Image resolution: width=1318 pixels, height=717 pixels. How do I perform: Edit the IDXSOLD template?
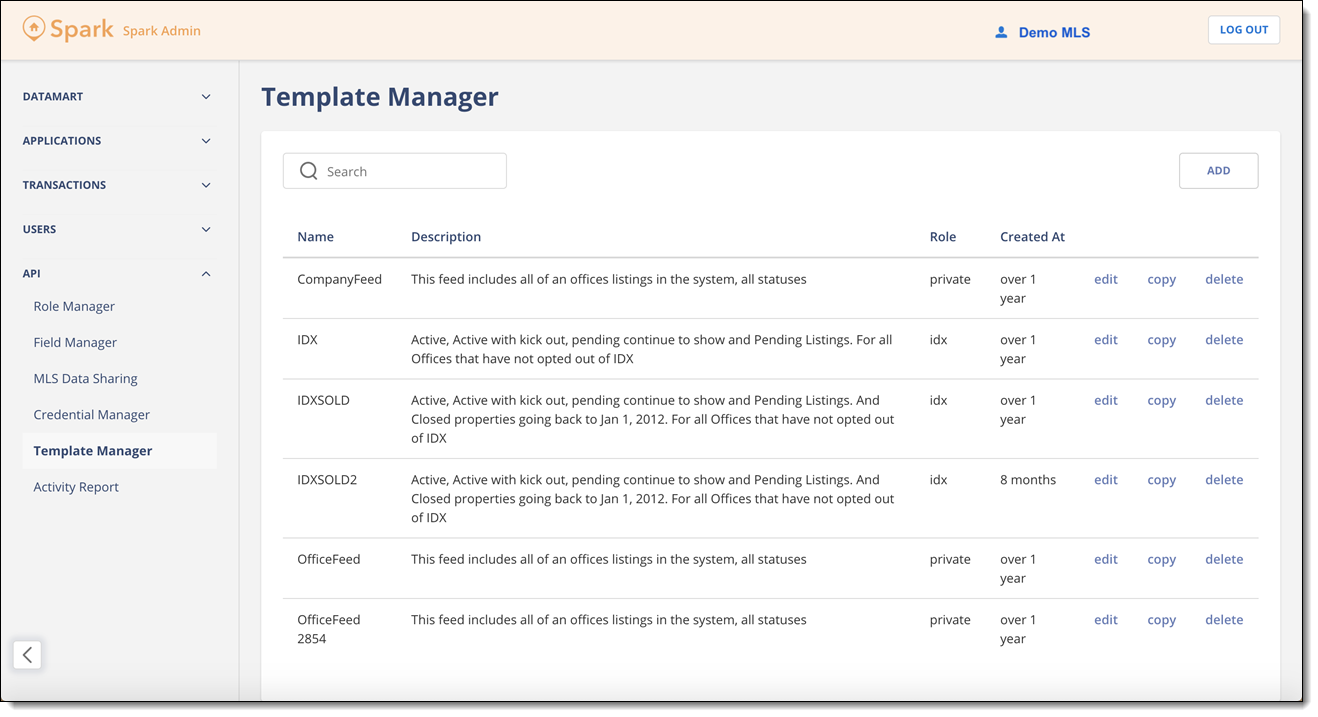point(1106,400)
